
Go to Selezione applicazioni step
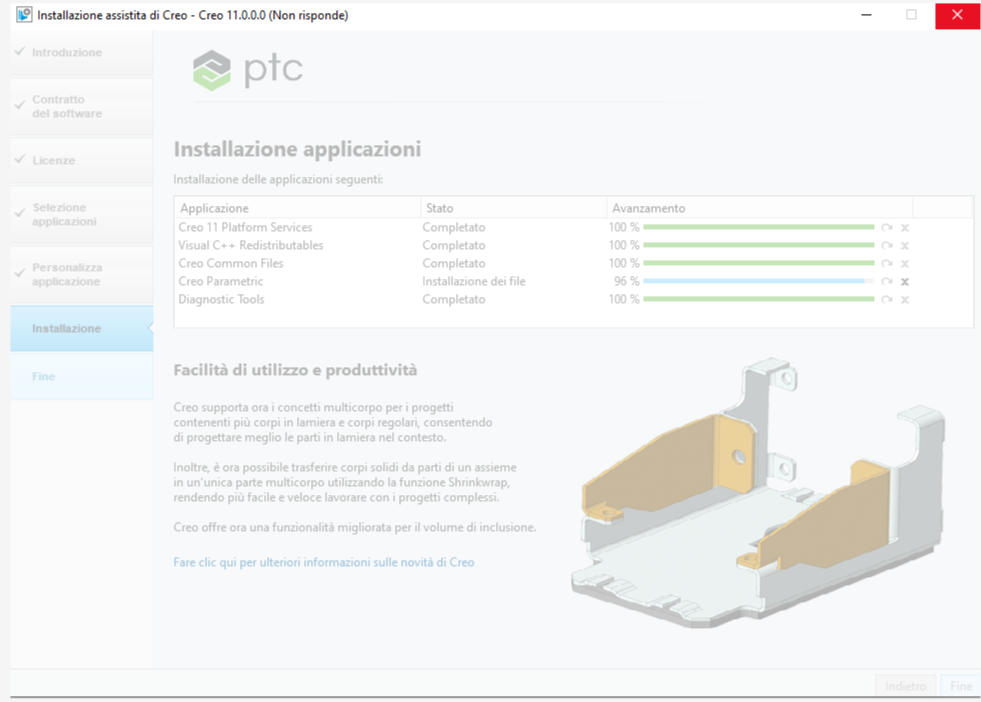point(81,214)
